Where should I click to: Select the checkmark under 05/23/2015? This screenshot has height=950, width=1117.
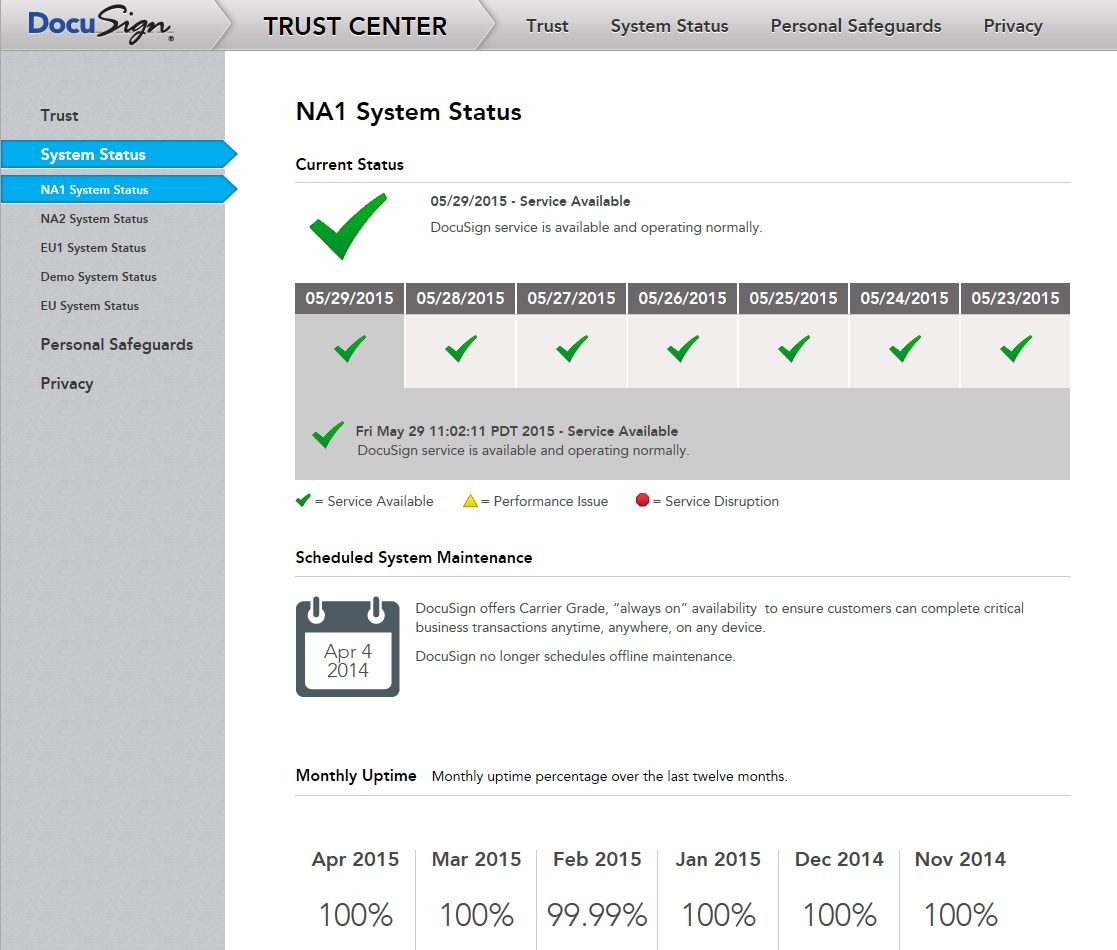coord(1016,349)
